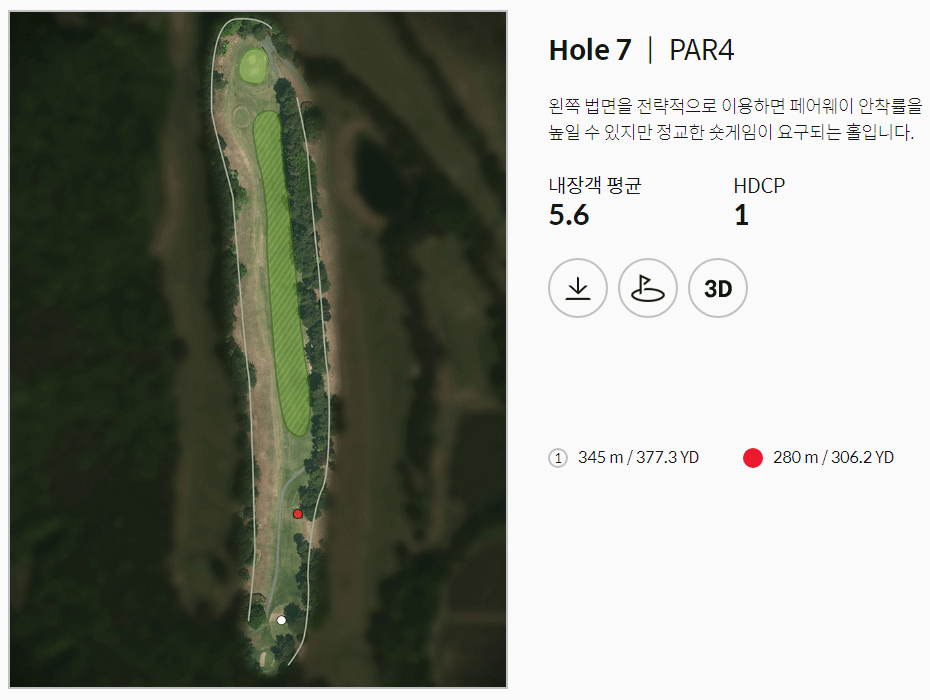Select the 내장객 평균 score 5.6
The height and width of the screenshot is (700, 930).
coord(565,215)
